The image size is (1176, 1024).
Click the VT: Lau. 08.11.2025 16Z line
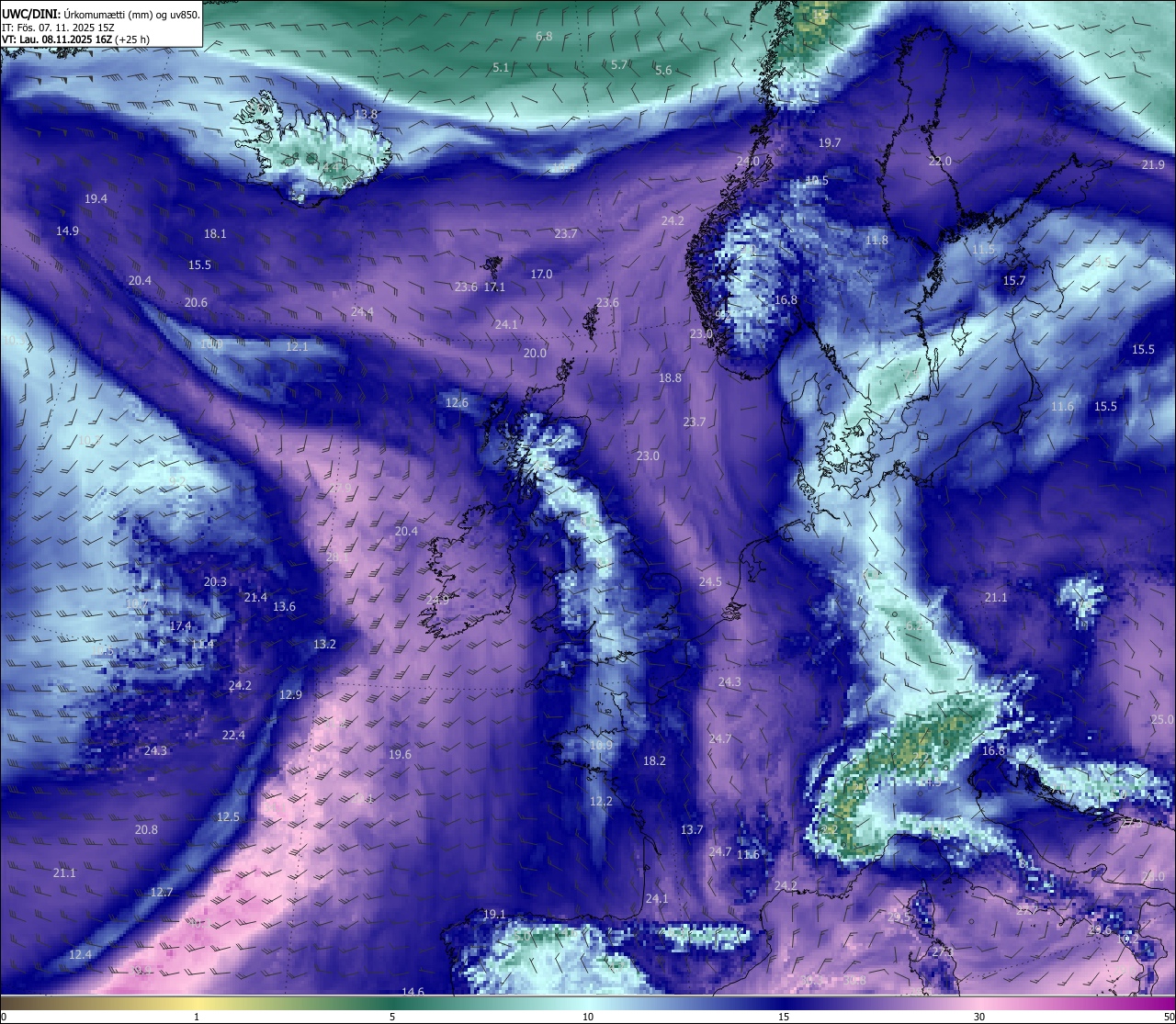point(74,39)
